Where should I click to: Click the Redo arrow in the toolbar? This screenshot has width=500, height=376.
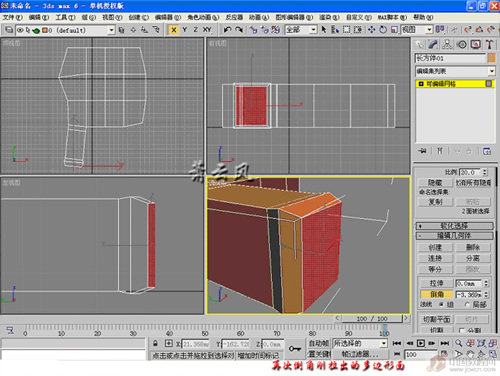[x=239, y=30]
